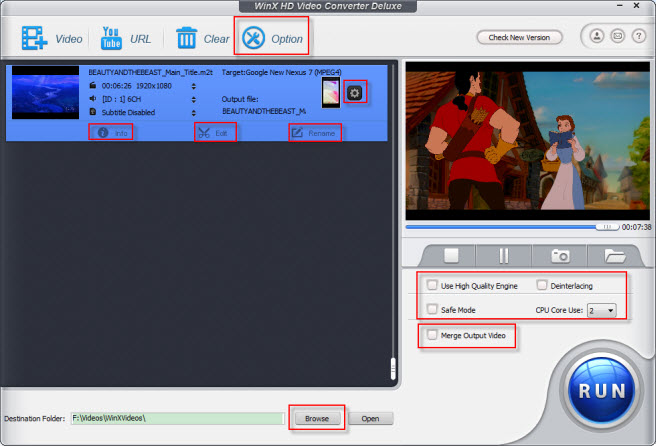Stop preview playback
Viewport: 656px width, 446px height.
click(451, 255)
